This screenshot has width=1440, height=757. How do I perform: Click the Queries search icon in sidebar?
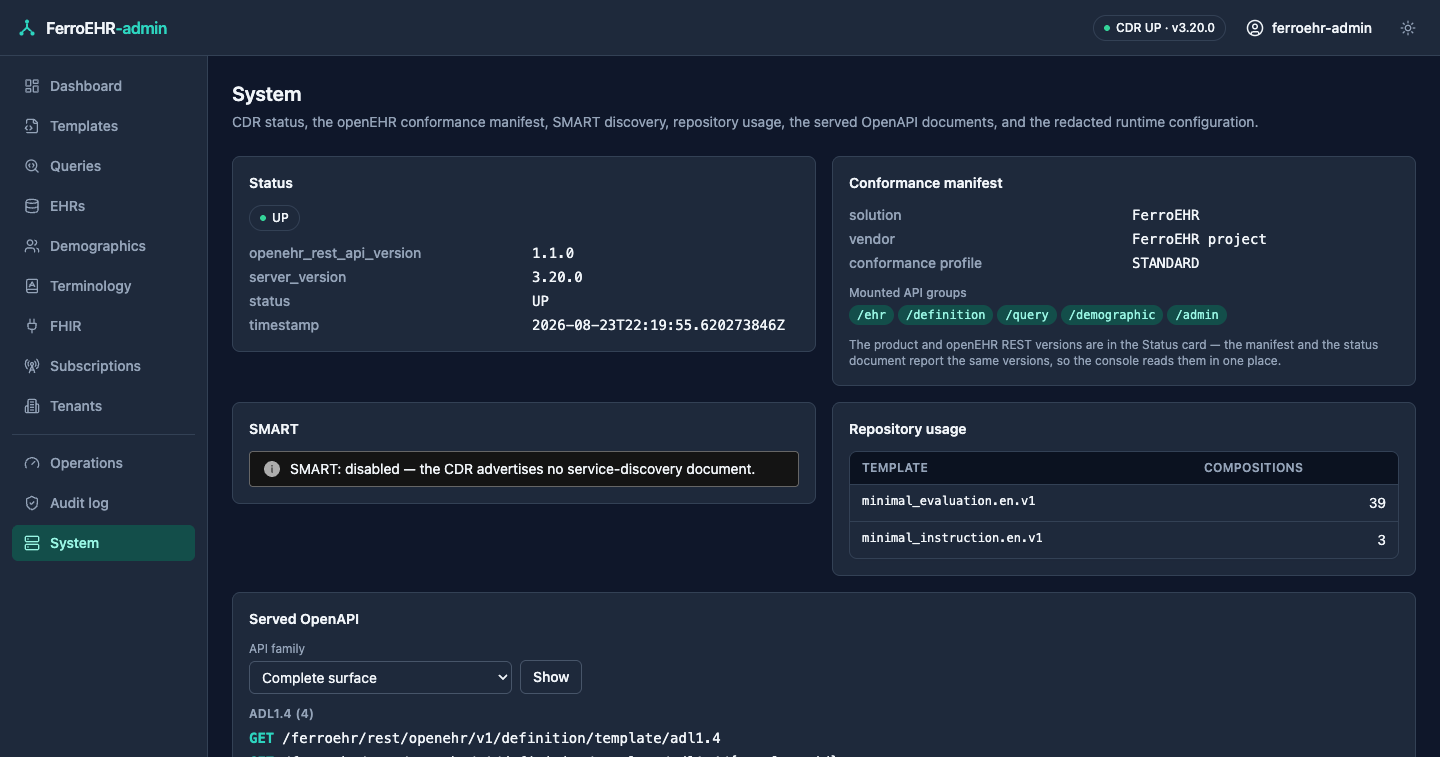coord(32,166)
